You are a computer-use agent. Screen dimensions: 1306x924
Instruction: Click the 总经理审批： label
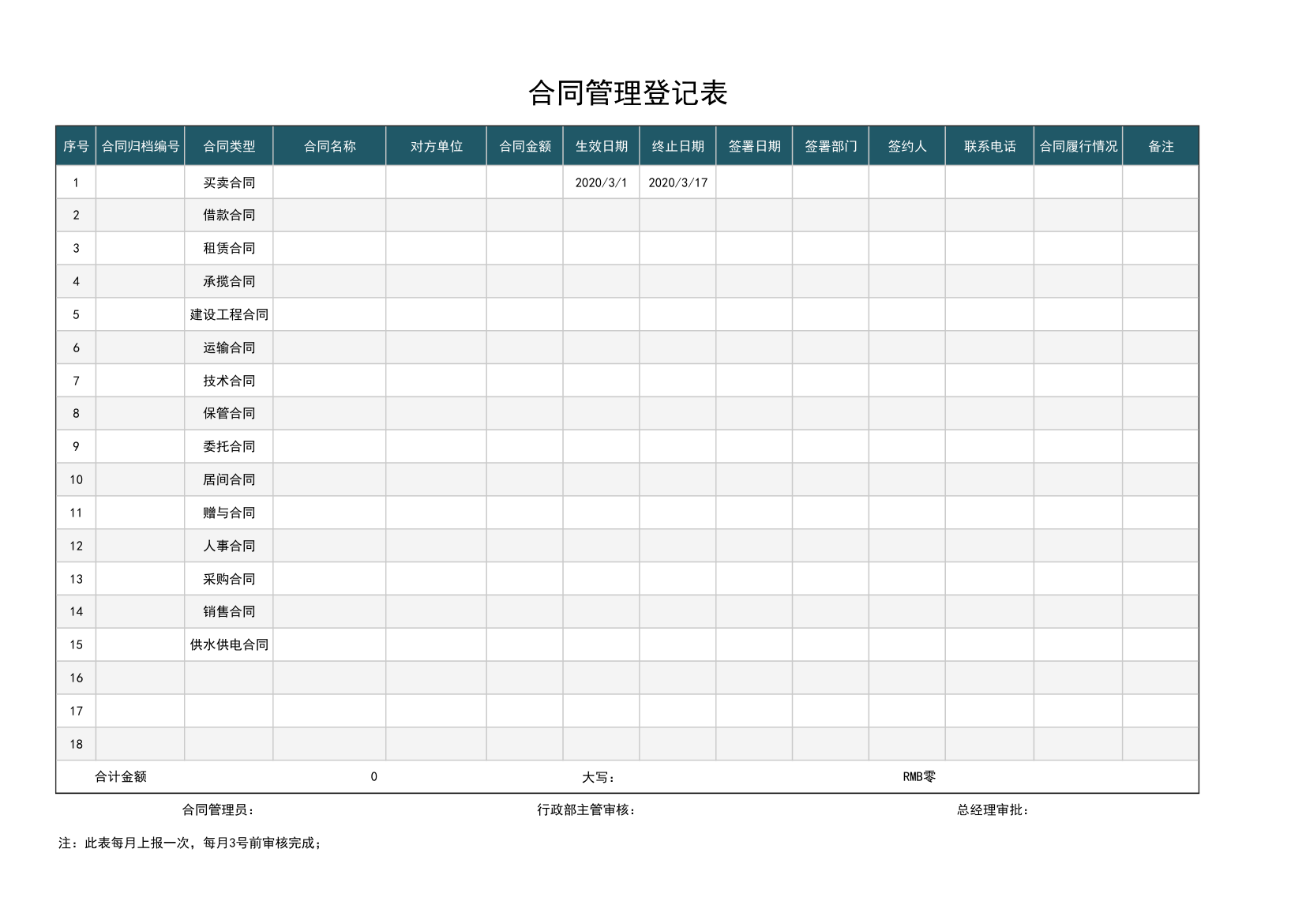click(993, 809)
